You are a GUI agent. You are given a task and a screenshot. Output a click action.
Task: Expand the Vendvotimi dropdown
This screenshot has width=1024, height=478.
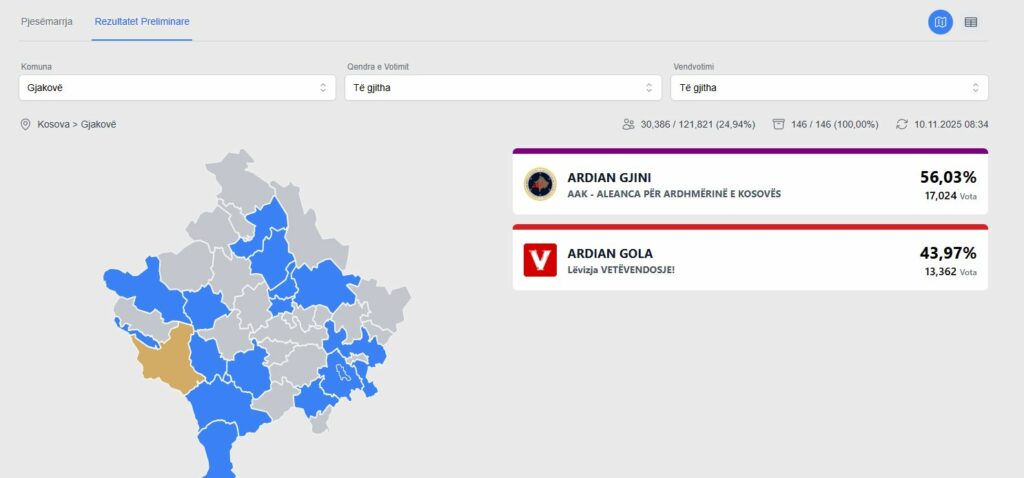829,88
